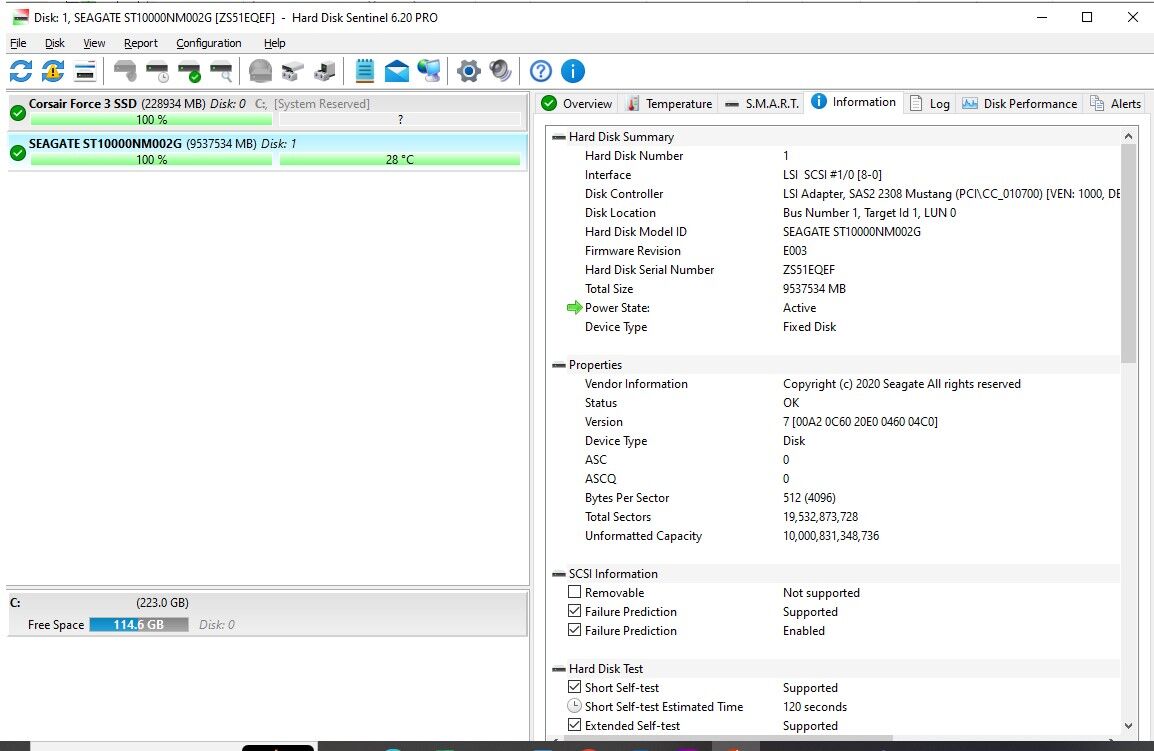
Task: Click the green arrow next to Power State
Action: (575, 308)
